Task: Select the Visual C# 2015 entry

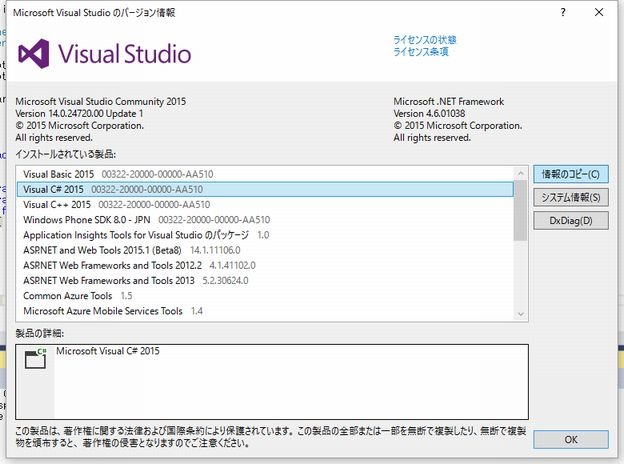Action: 54,188
